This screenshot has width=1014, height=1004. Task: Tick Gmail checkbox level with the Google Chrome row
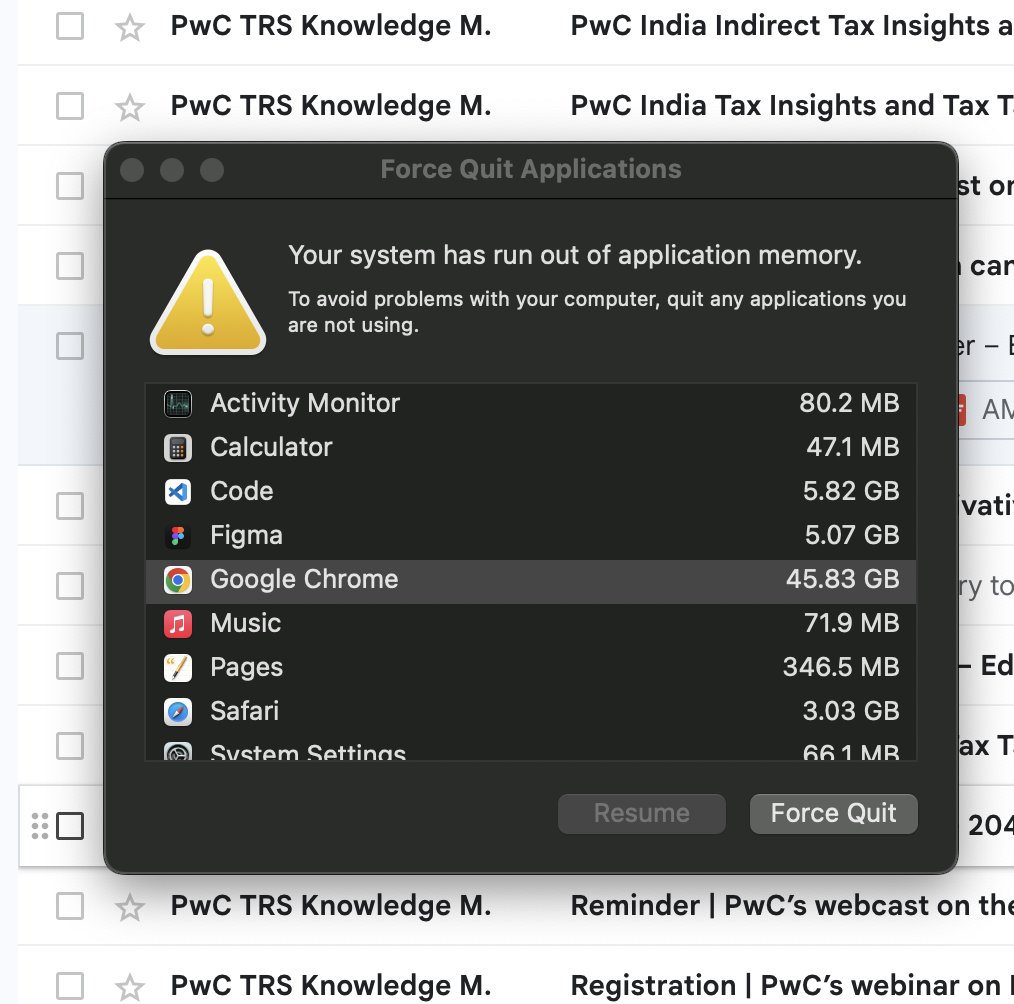[70, 586]
